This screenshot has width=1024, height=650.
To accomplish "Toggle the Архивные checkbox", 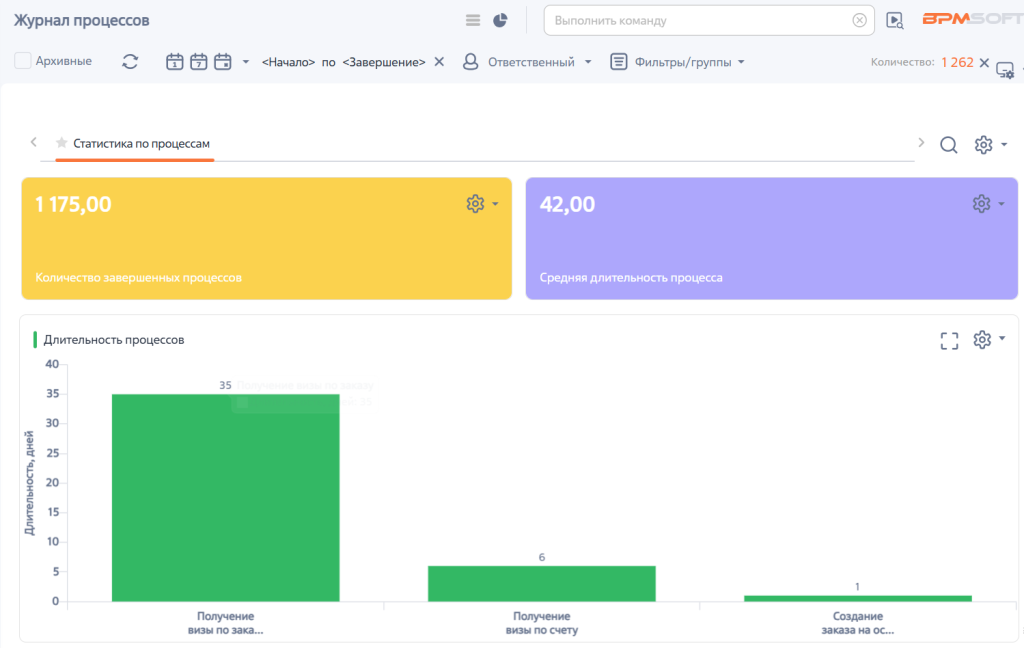I will click(23, 61).
